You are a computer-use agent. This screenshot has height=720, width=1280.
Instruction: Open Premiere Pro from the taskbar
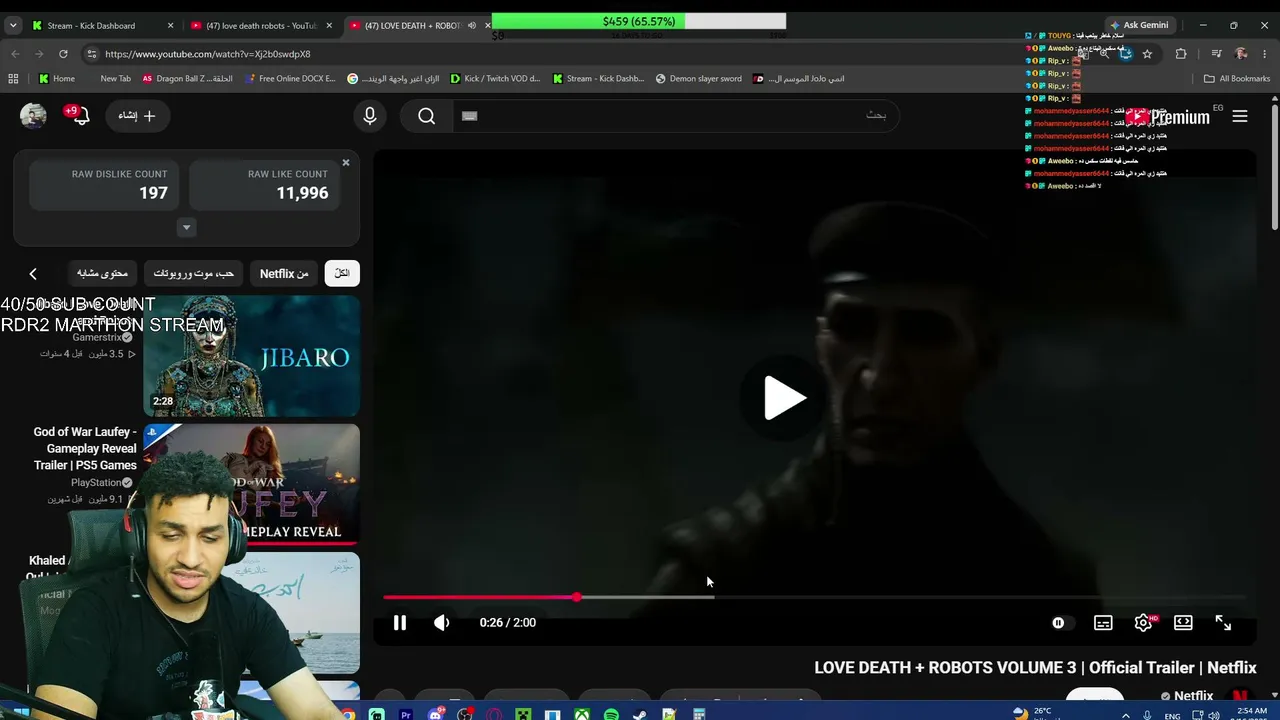(x=406, y=715)
